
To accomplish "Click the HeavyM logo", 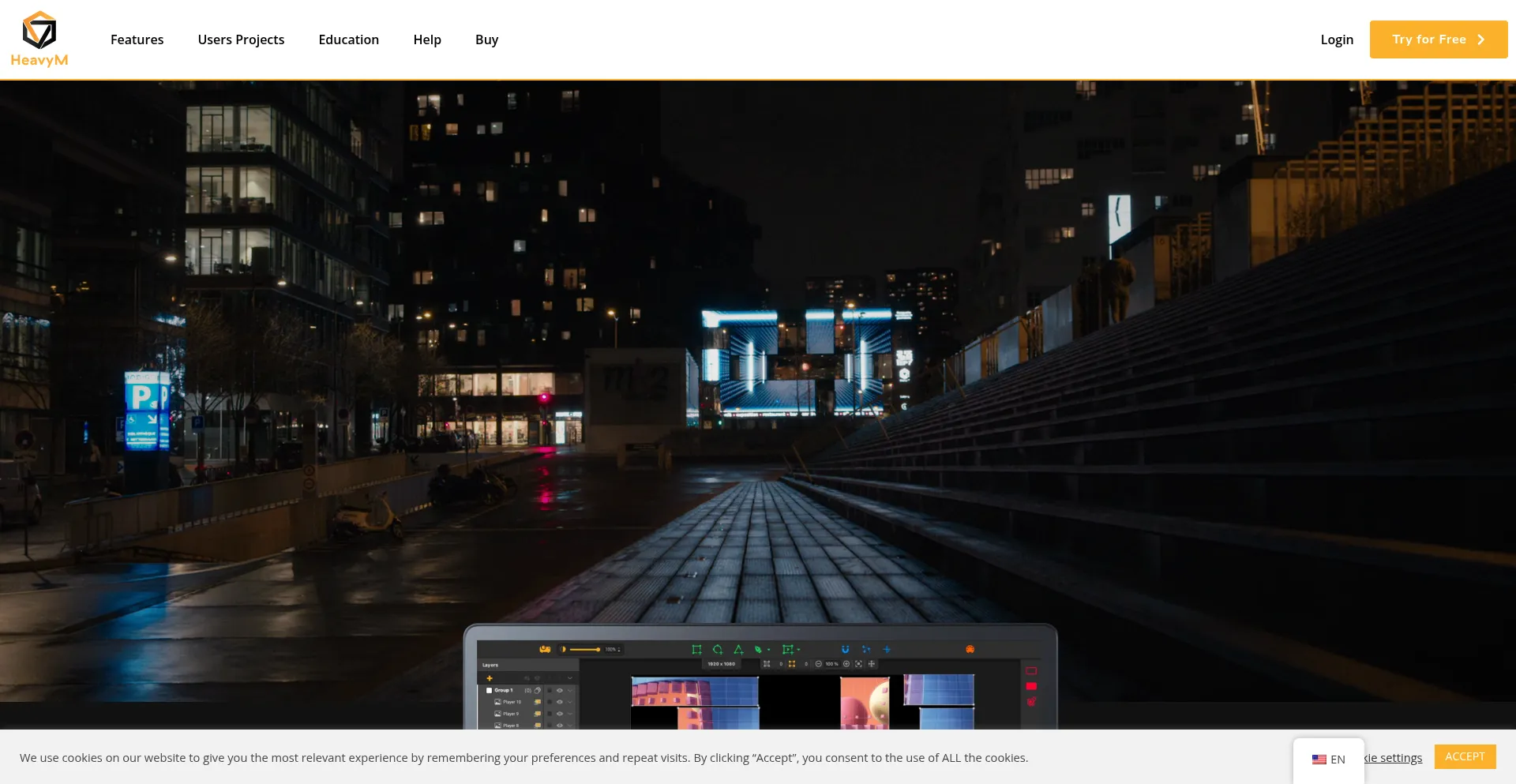I will pos(39,39).
